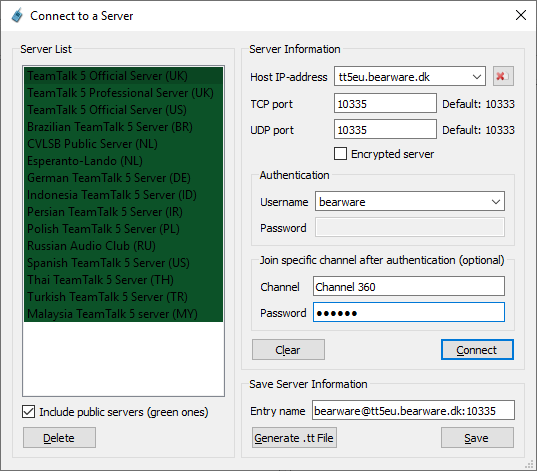Click the Entry name text field
The width and height of the screenshot is (537, 471).
pyautogui.click(x=413, y=410)
